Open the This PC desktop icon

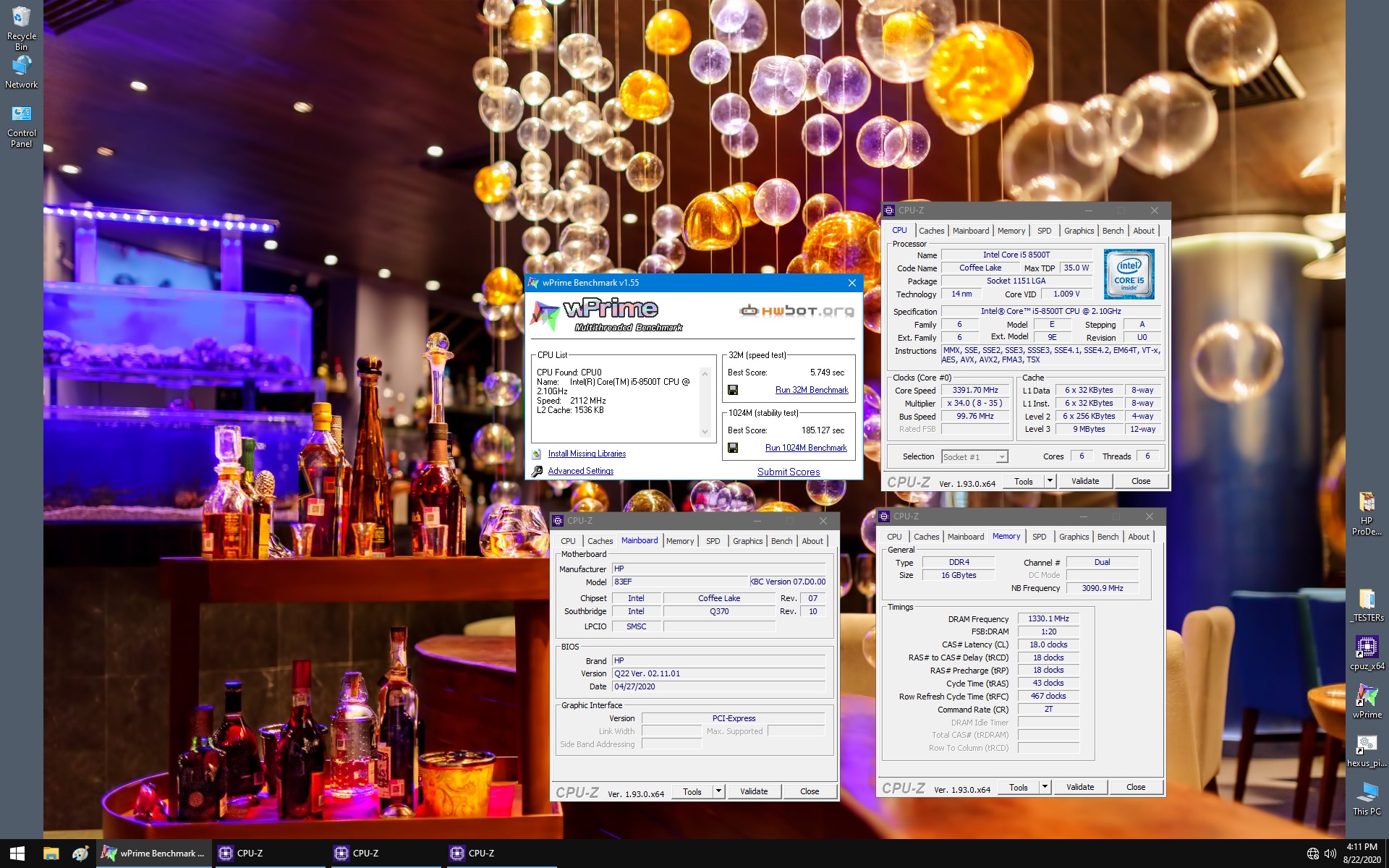pyautogui.click(x=1367, y=799)
